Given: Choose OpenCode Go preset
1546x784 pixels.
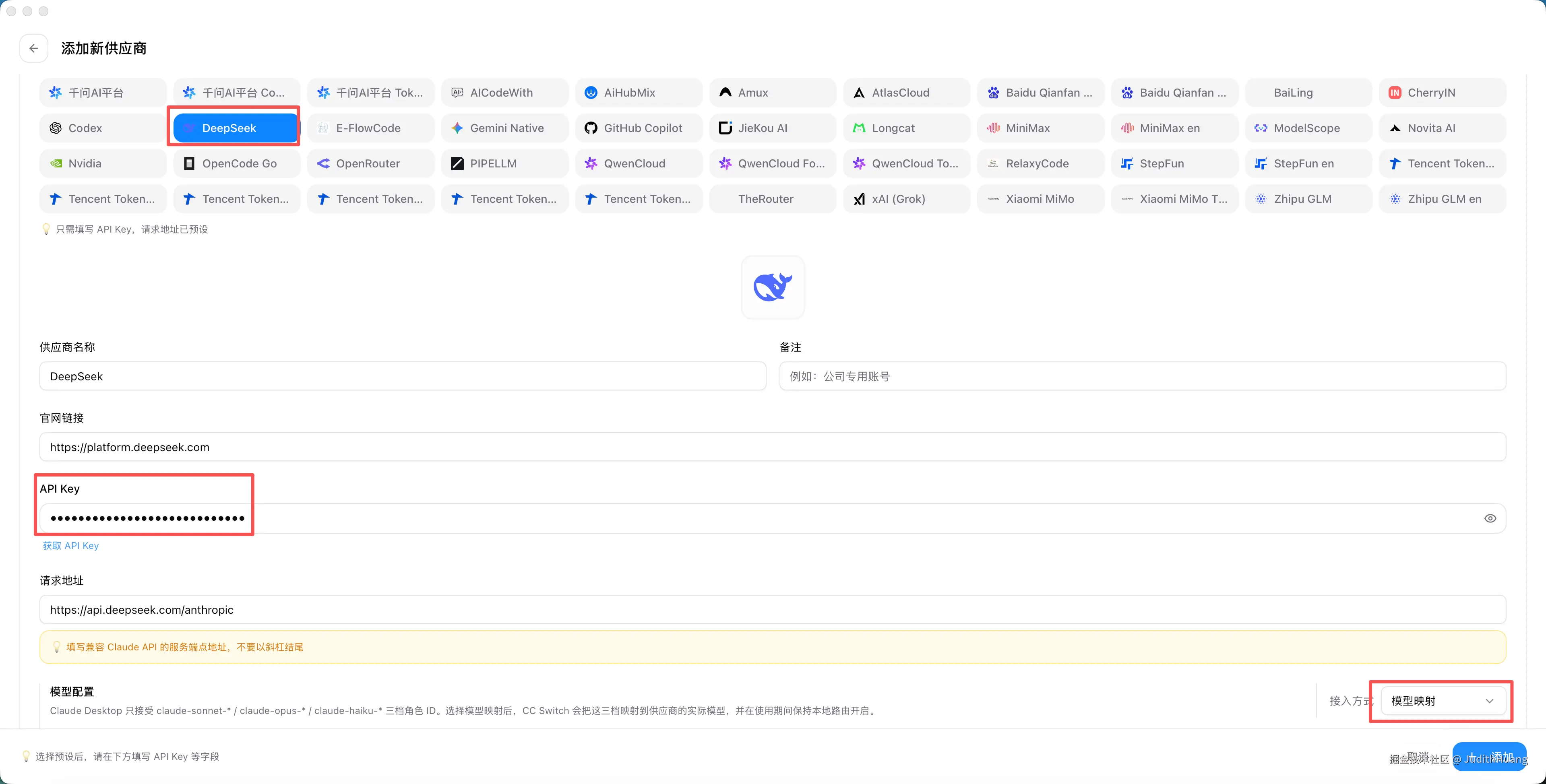Looking at the screenshot, I should [x=237, y=163].
